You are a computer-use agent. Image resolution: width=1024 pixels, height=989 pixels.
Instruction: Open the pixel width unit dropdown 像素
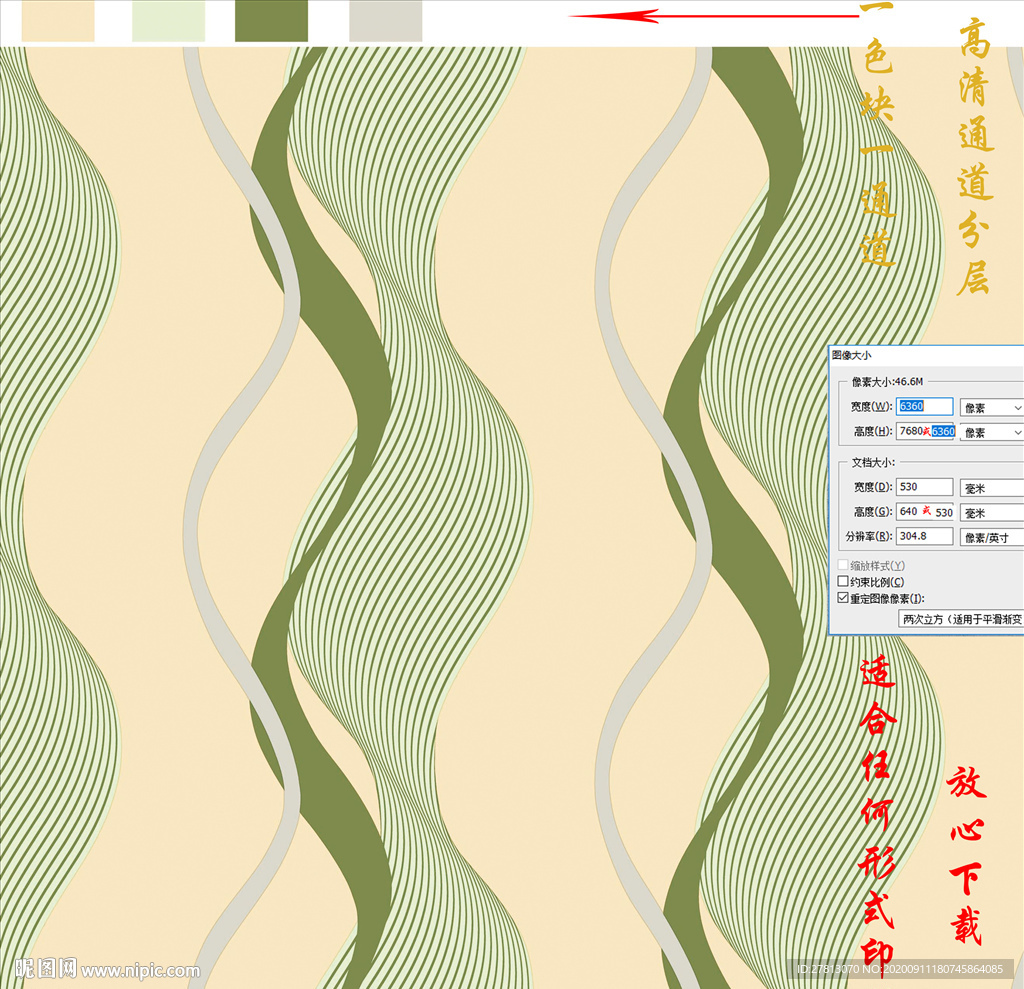pos(991,408)
